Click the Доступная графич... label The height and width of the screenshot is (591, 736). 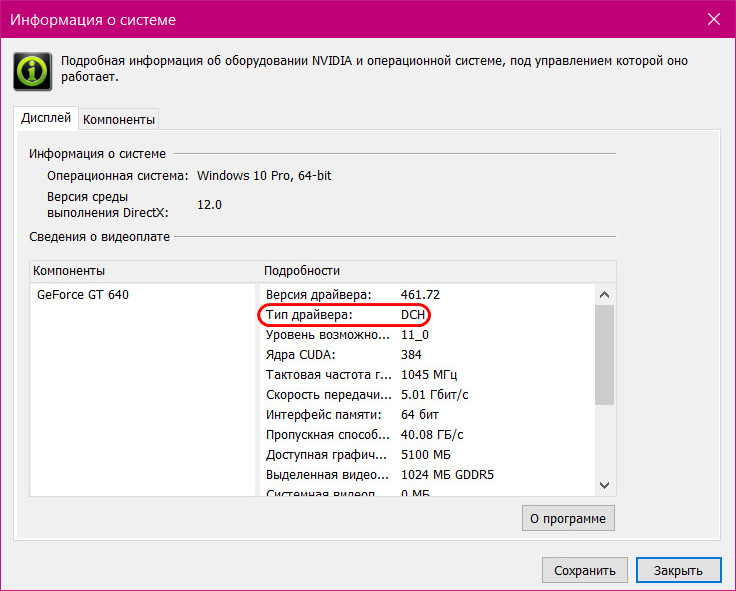[326, 455]
